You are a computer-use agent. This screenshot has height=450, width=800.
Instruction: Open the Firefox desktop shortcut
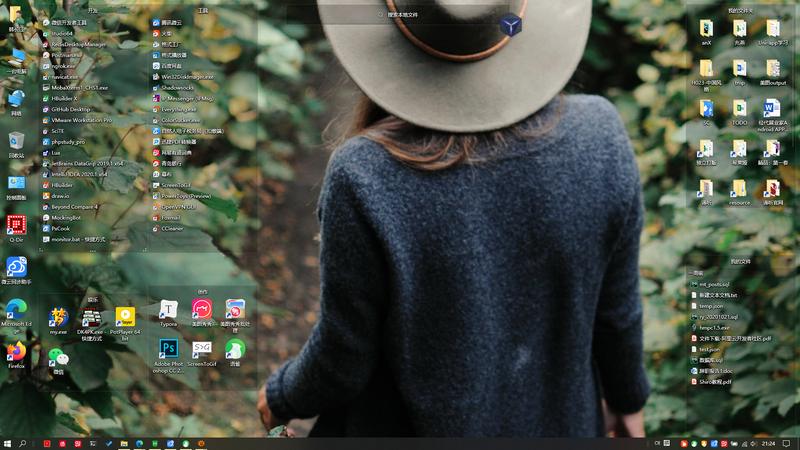click(16, 355)
